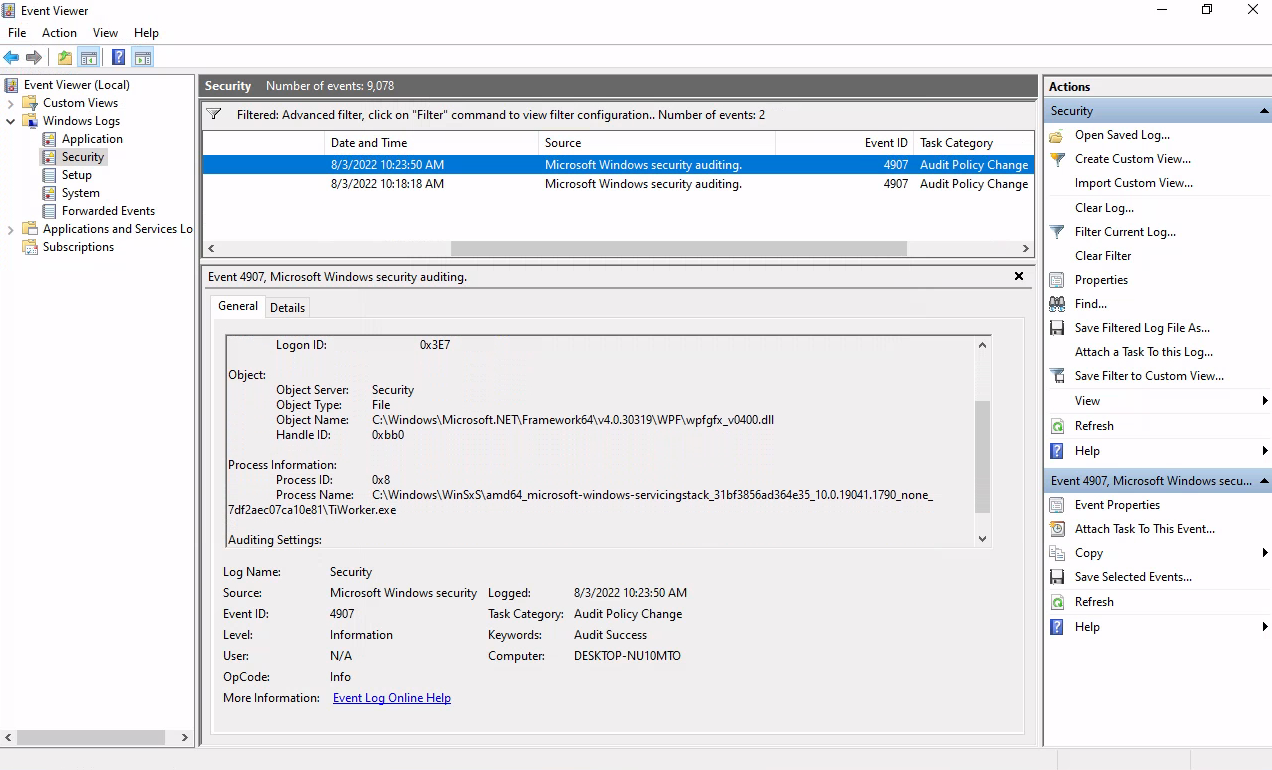Expand the Custom Views tree node
This screenshot has width=1272, height=770.
tap(11, 103)
